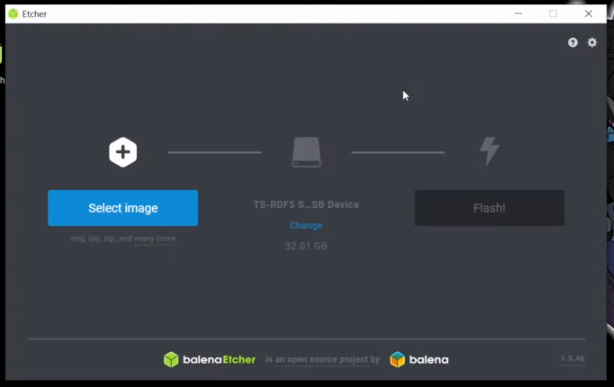Click the Etcher icon in title bar

13,14
